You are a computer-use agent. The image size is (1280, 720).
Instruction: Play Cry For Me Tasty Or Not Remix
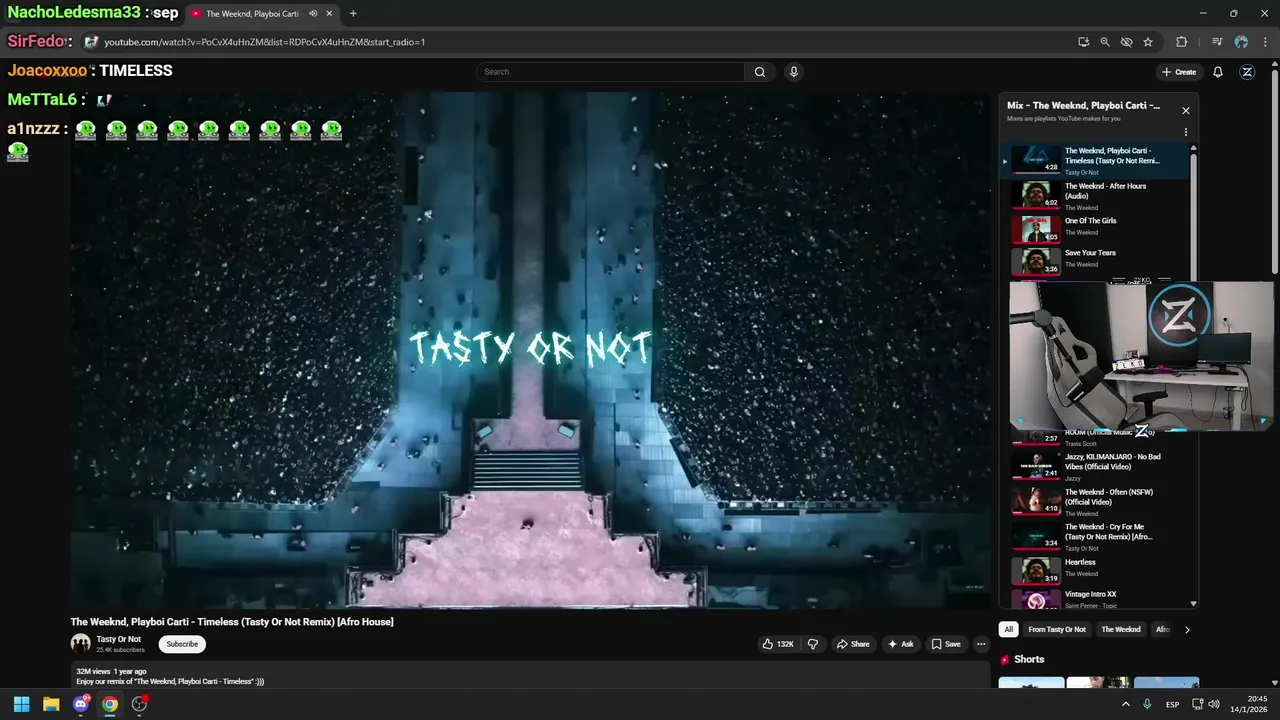pyautogui.click(x=1094, y=537)
